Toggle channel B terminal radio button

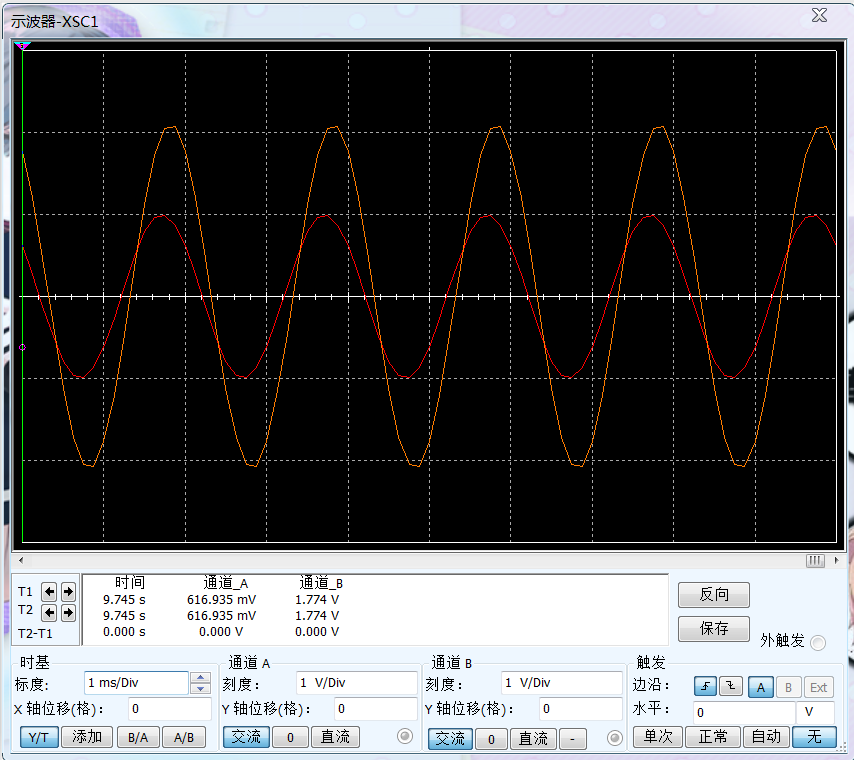click(x=615, y=737)
